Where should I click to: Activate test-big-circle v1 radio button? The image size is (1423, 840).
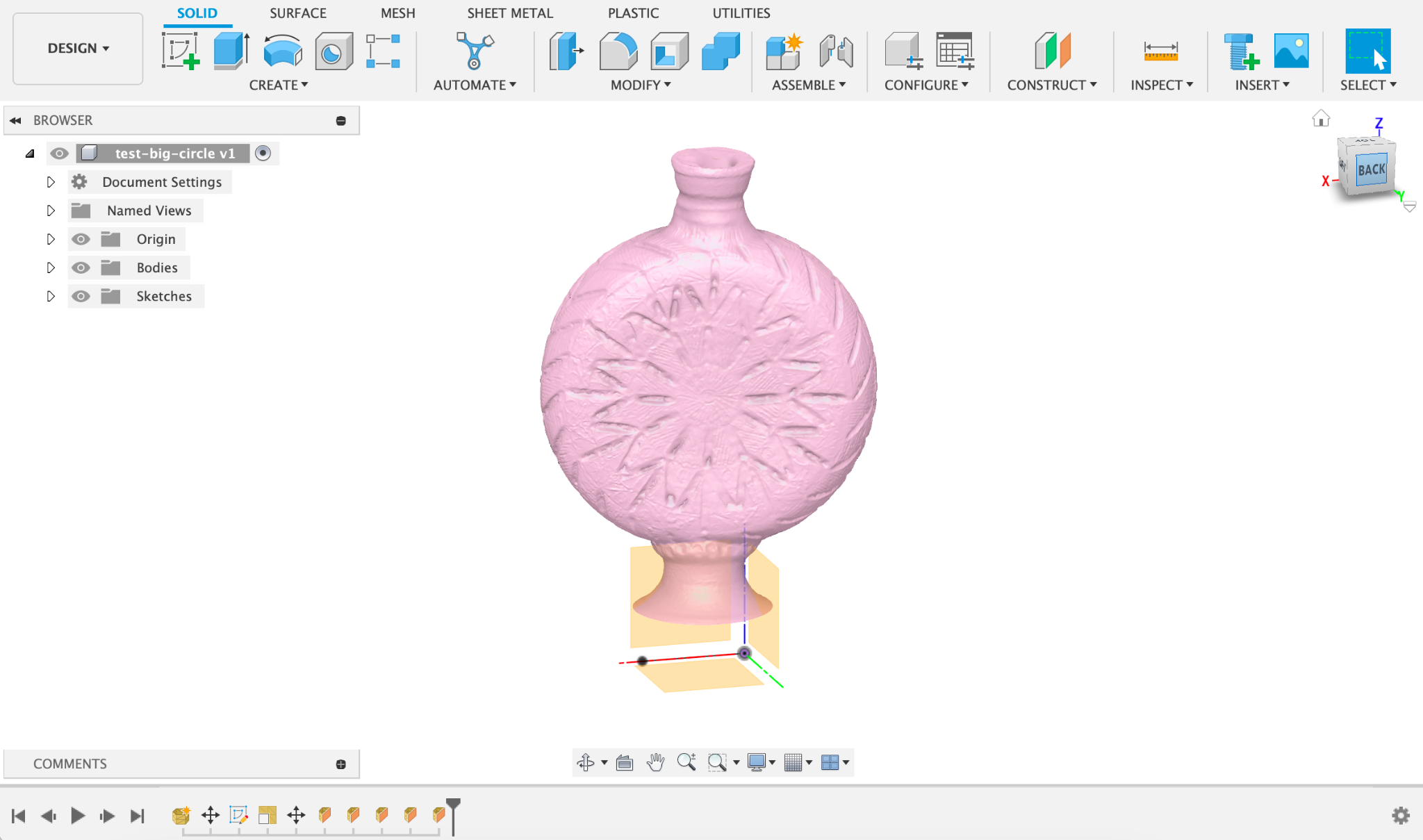263,153
